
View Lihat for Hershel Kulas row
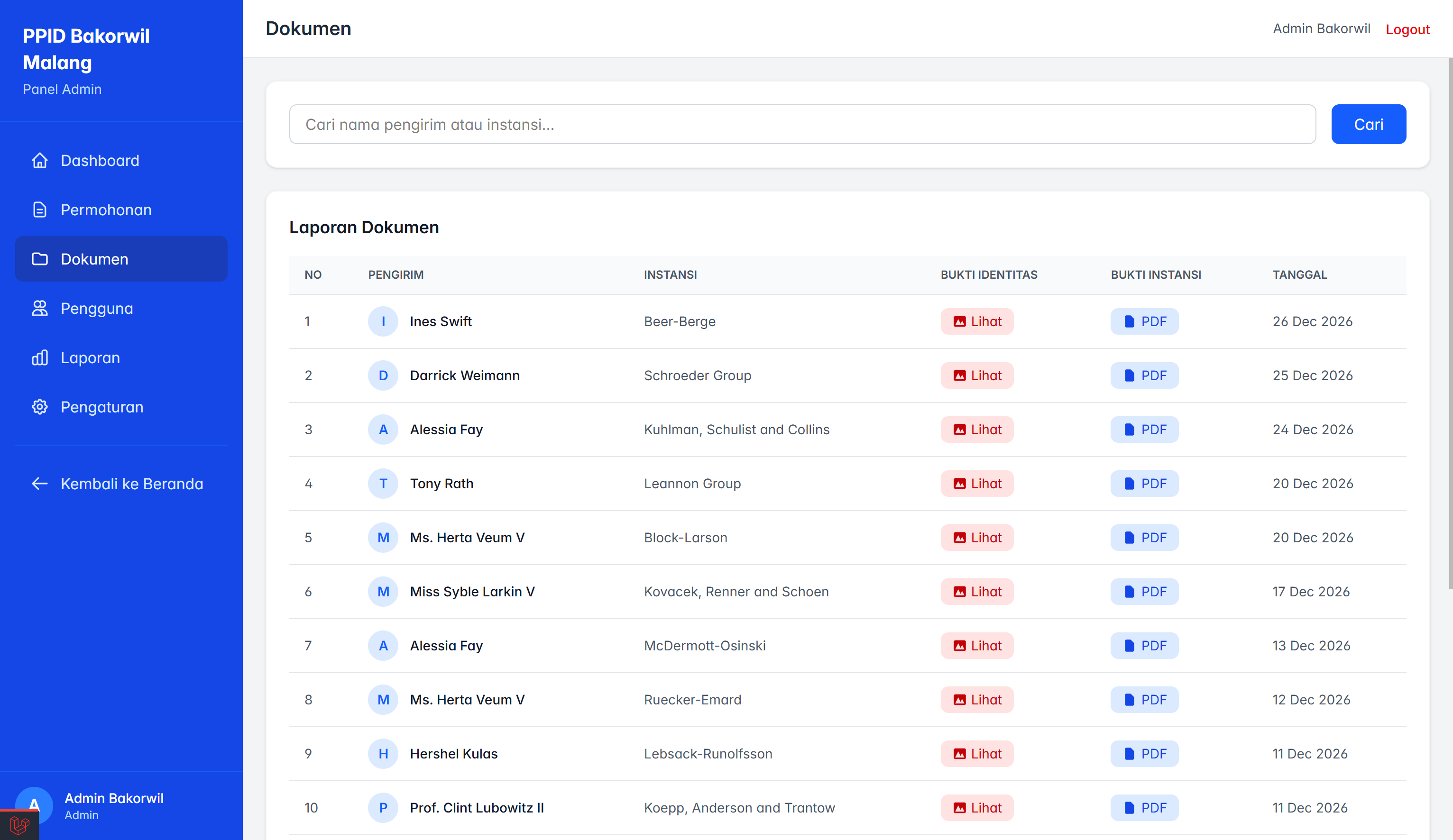pos(977,754)
